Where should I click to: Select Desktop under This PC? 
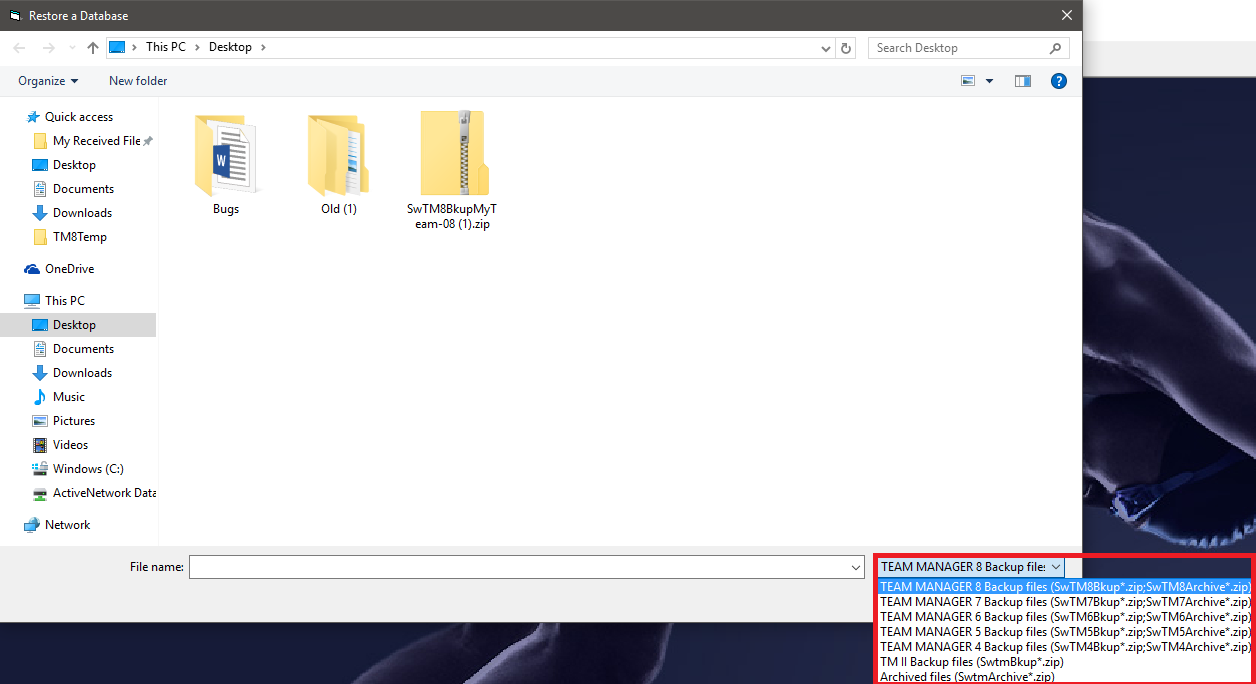point(78,325)
